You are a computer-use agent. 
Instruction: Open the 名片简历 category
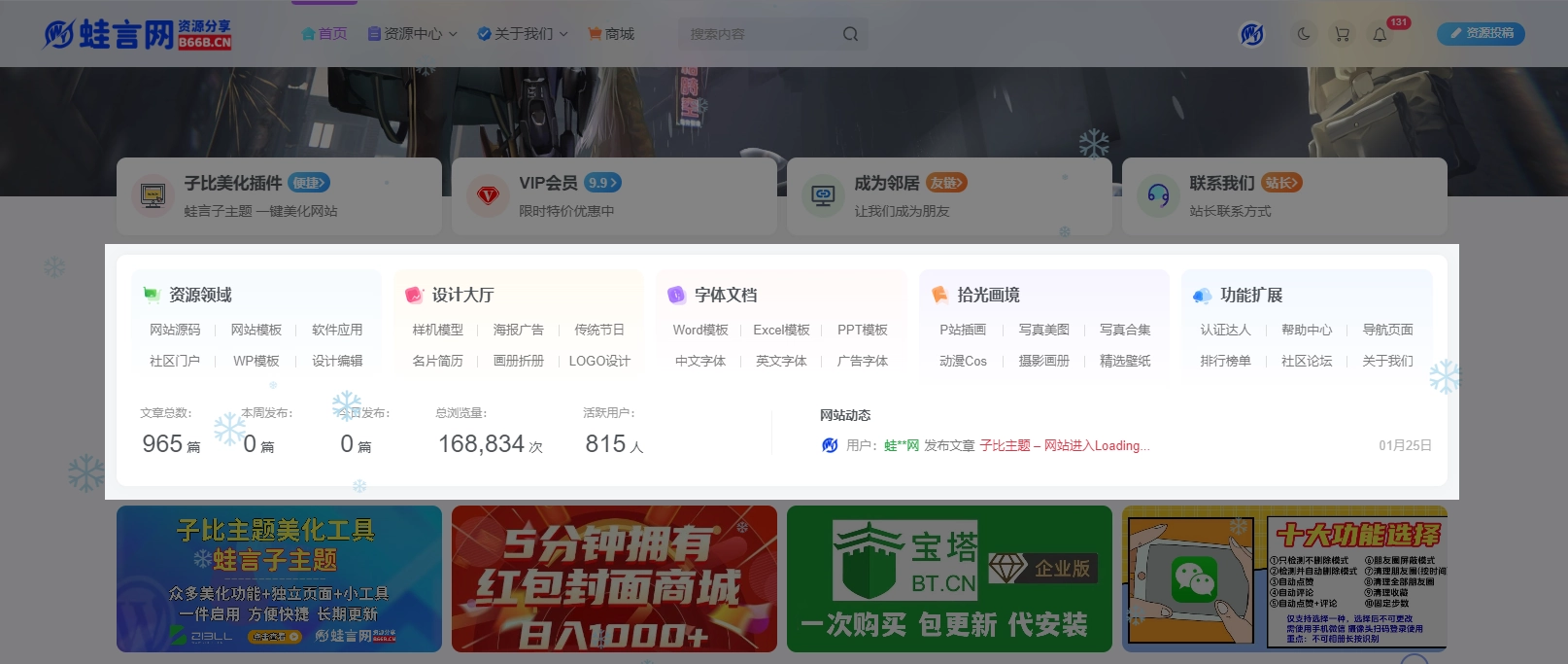(438, 361)
